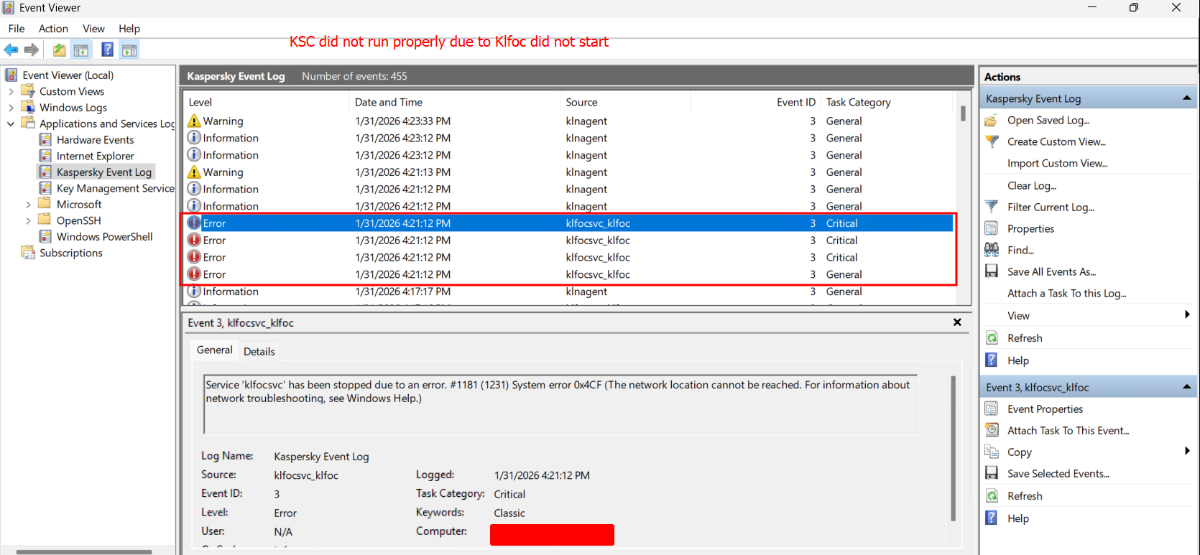Click the blue Help question-mark toolbar icon

click(x=107, y=49)
